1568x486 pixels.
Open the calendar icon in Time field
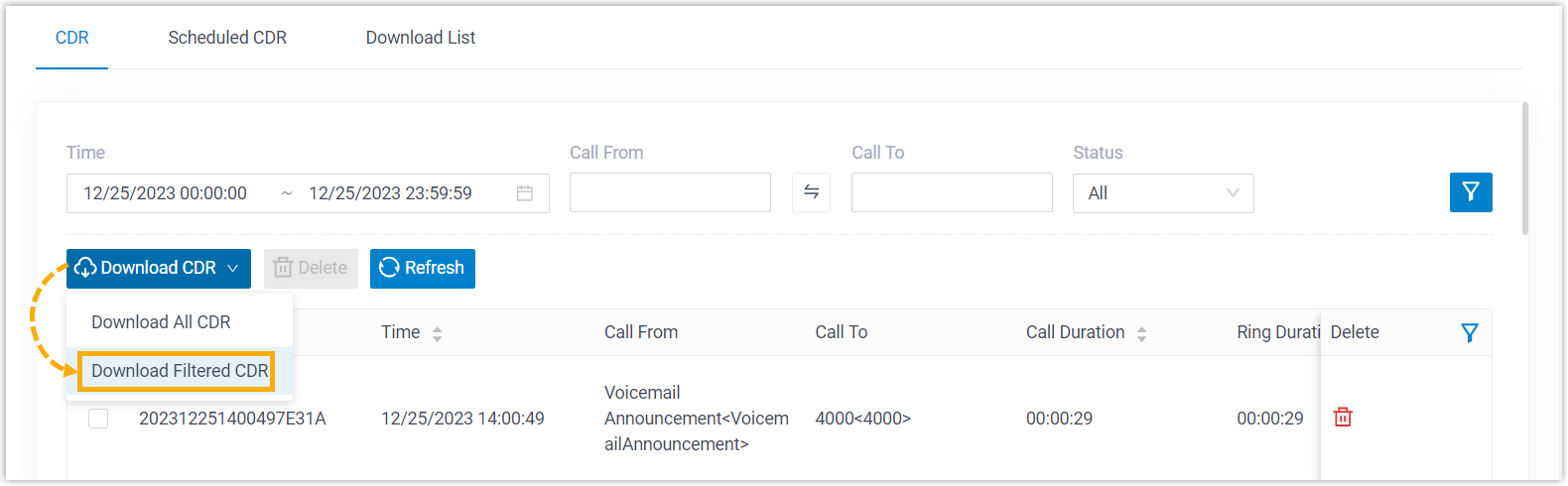click(525, 193)
